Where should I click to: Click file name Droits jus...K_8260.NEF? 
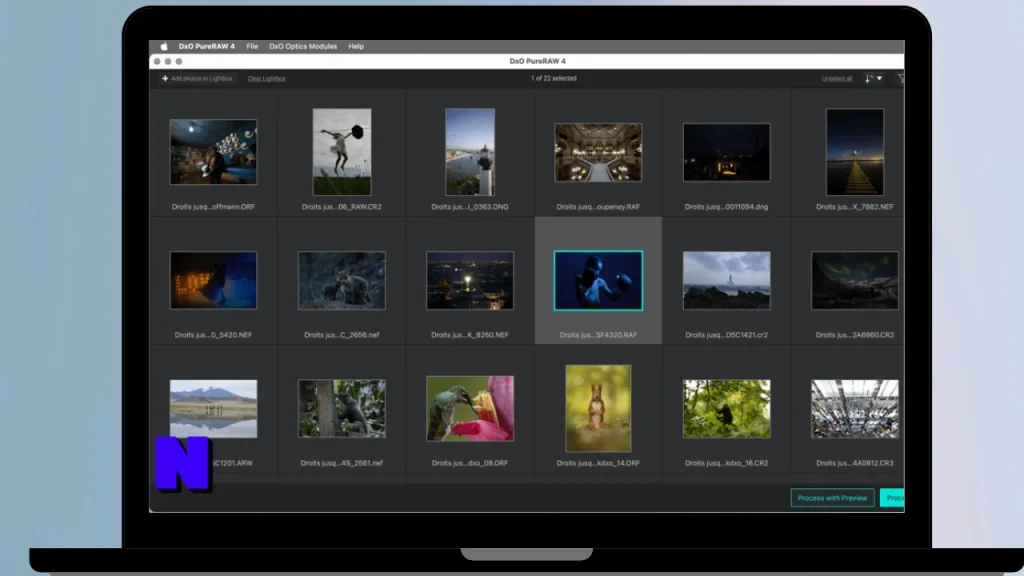tap(470, 334)
